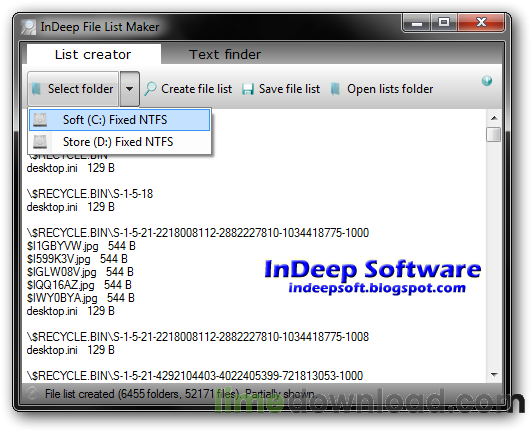The image size is (532, 432).
Task: Click the folder path ending in 721813053-1000
Action: (195, 376)
